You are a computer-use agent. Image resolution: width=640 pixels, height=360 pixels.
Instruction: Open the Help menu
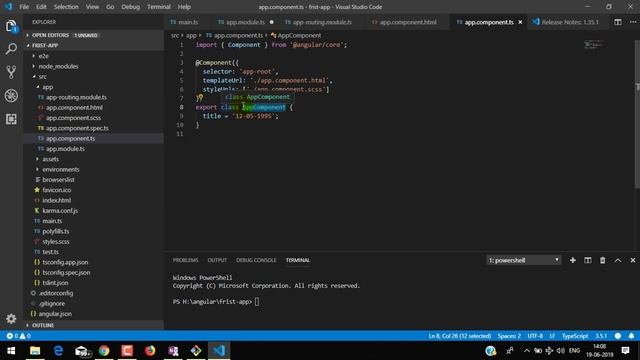[x=184, y=7]
